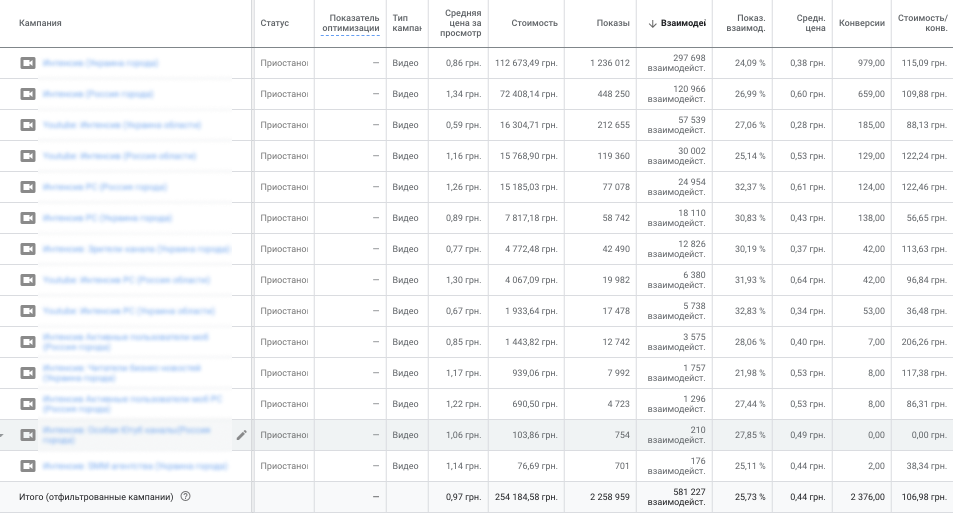Click video icon for 72 408,14 грн. campaign
The height and width of the screenshot is (513, 953).
(28, 94)
